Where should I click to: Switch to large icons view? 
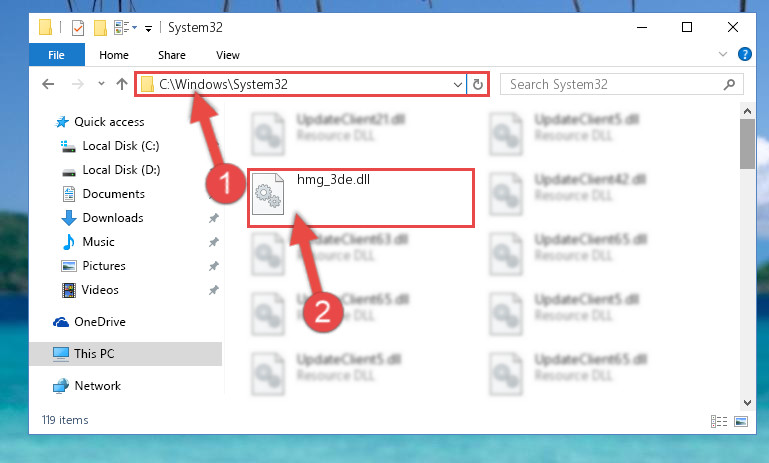[x=741, y=421]
